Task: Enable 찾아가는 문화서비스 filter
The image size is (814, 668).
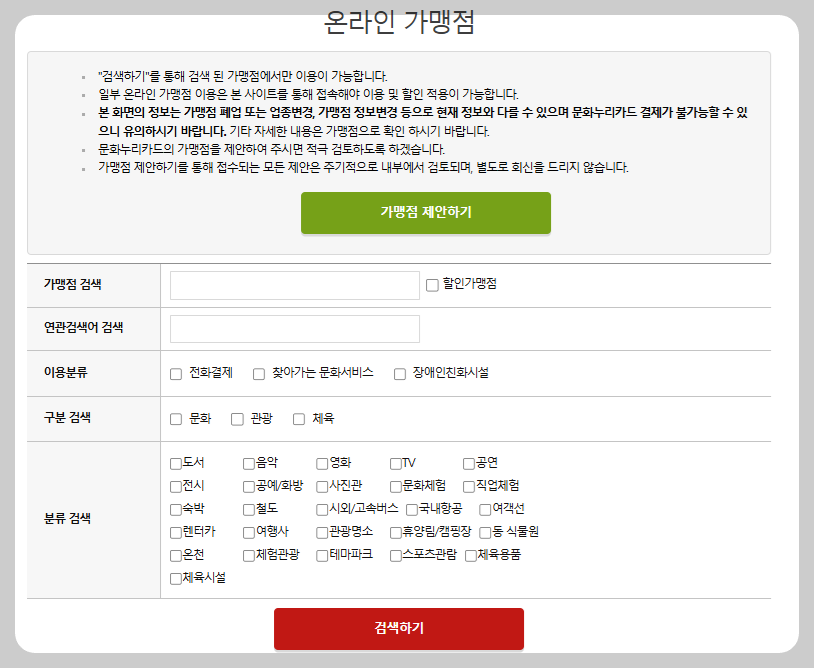Action: pyautogui.click(x=258, y=372)
